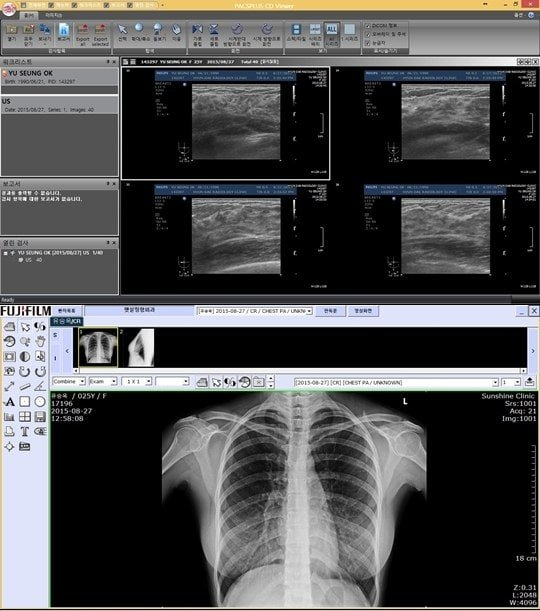Select the lateral chest thumbnail numbered 2

[x=139, y=348]
